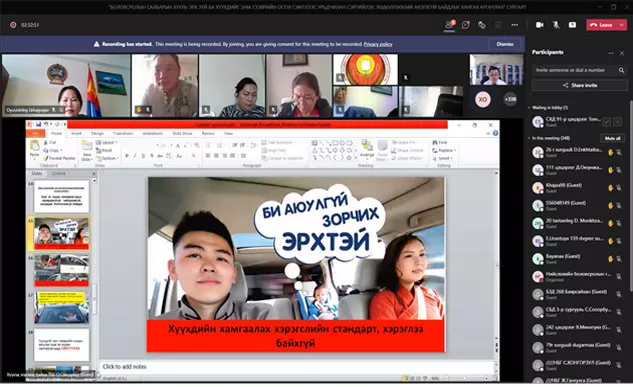Click the XO participant avatar circle
Viewport: 633px width, 387px height.
(x=482, y=99)
